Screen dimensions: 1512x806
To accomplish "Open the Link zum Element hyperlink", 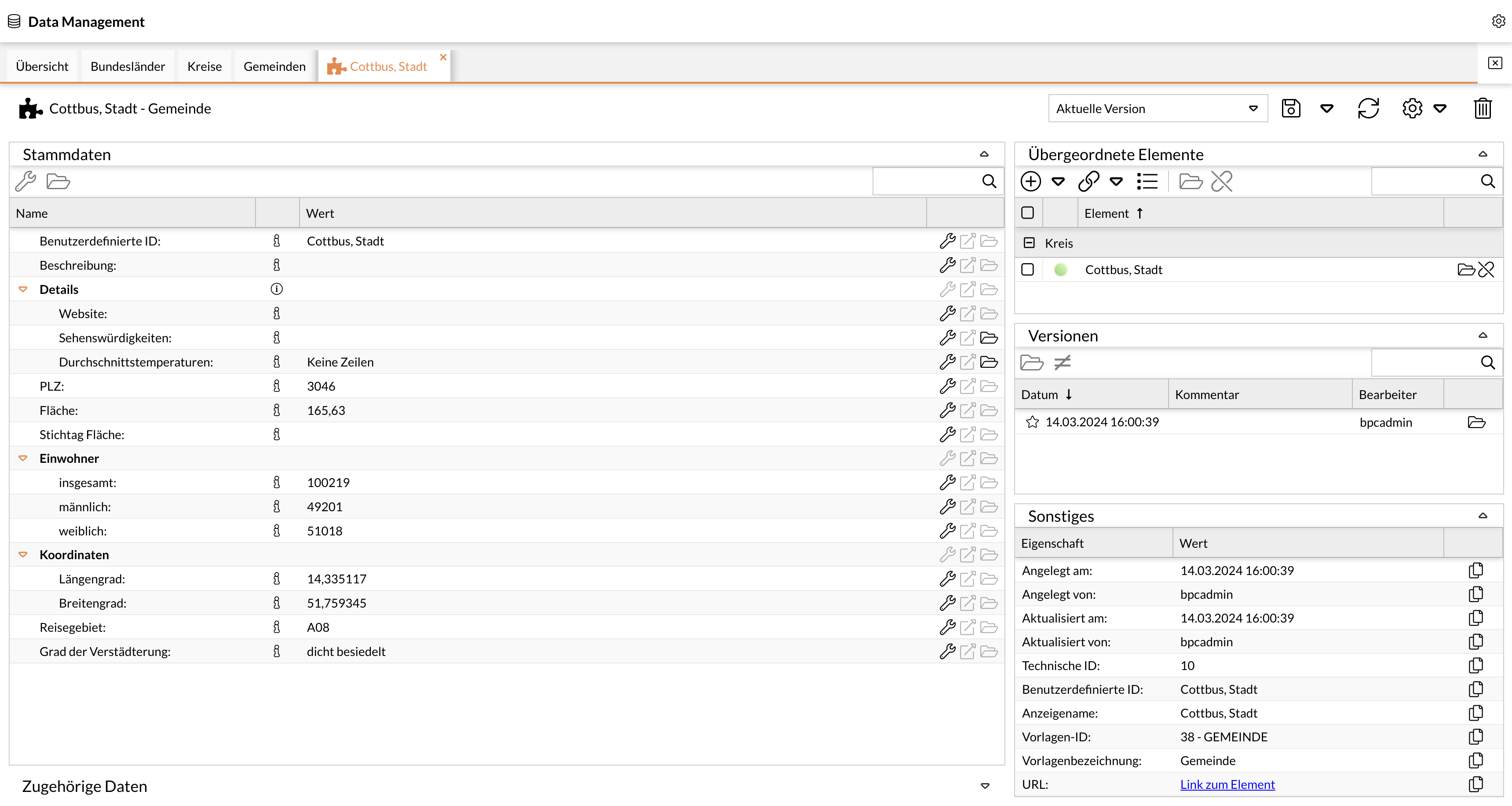I will pyautogui.click(x=1227, y=784).
